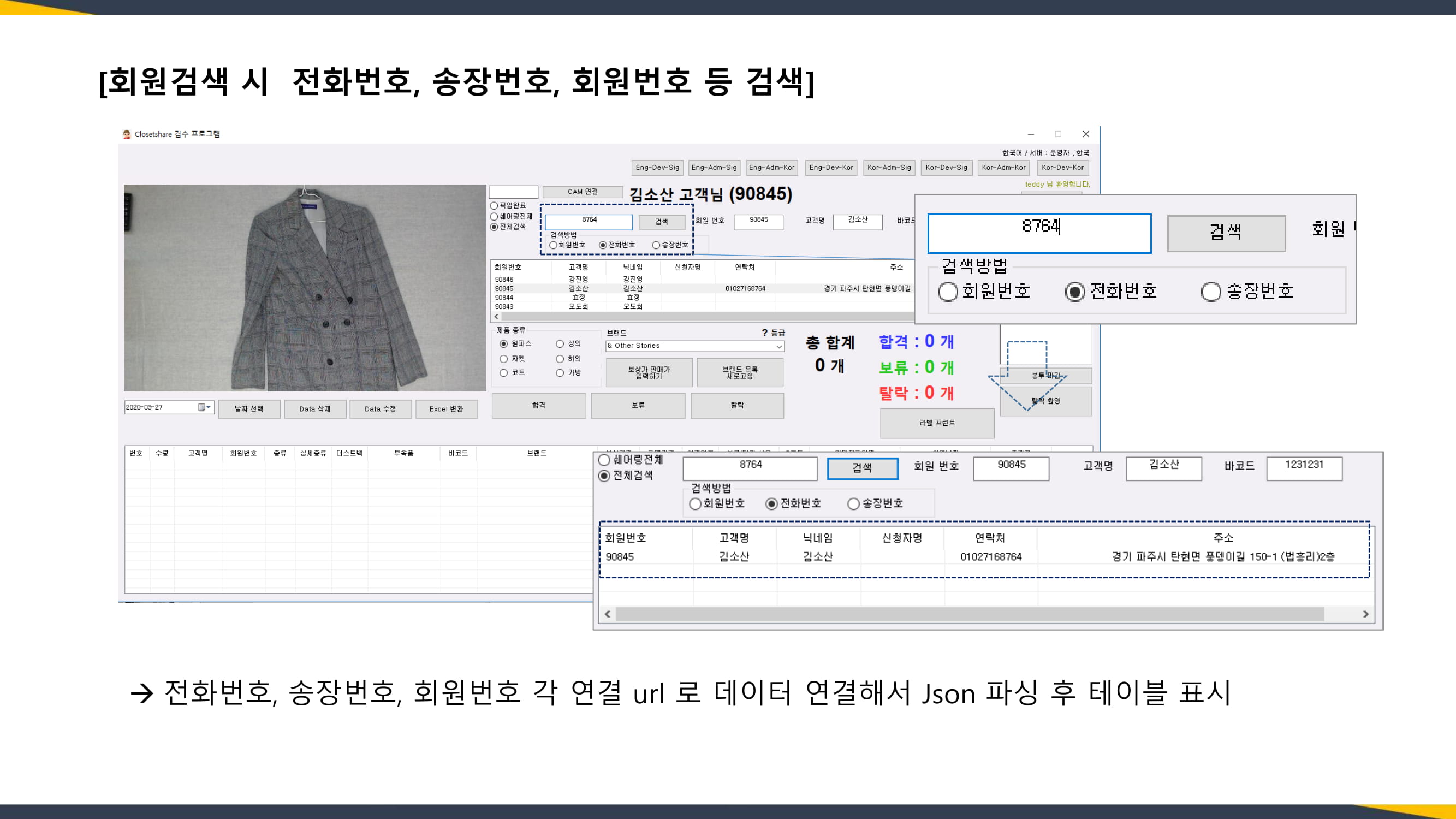Viewport: 1456px width, 819px height.
Task: Switch to Kor-Adm-Kor server
Action: [x=1003, y=168]
